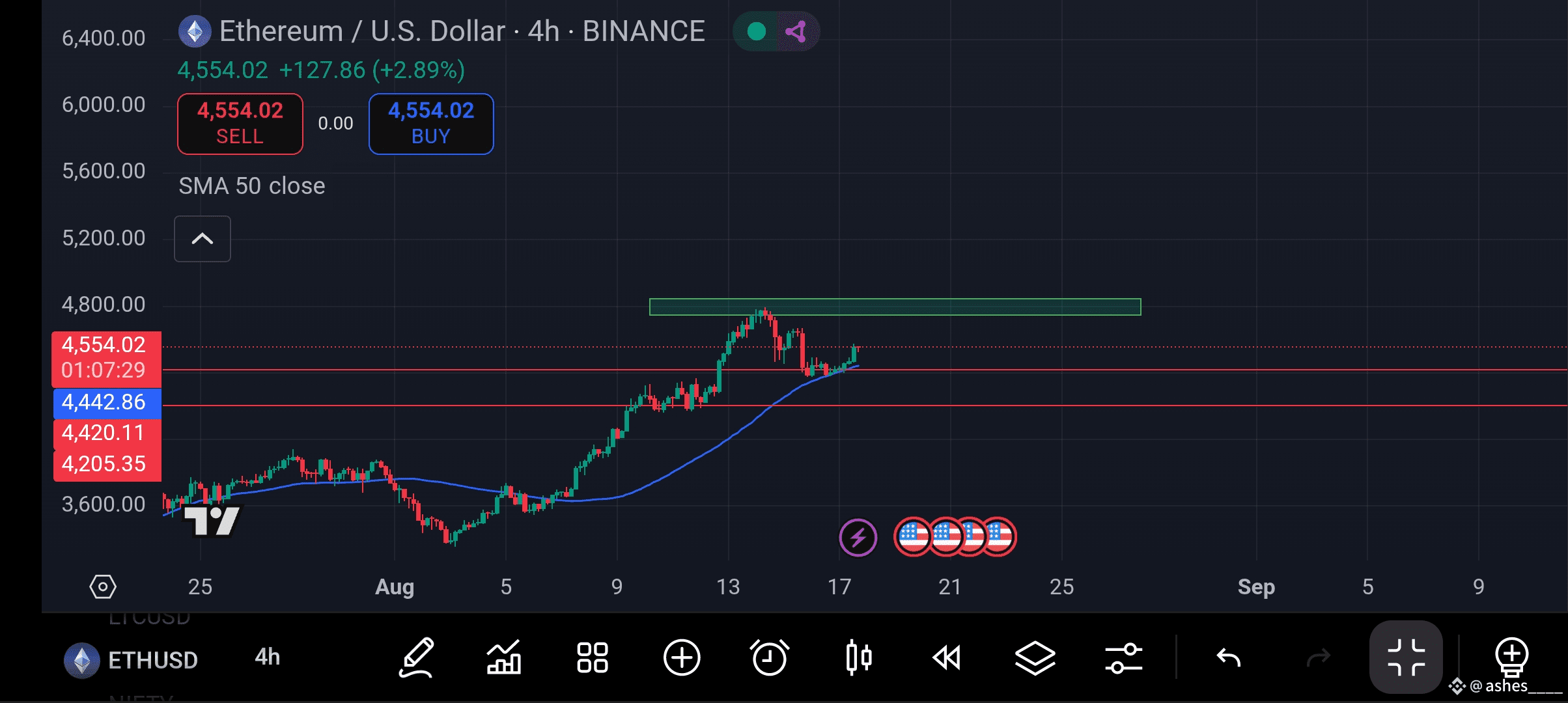Click the +127.86 (+2.89%) change readout
The image size is (1568, 703).
372,70
